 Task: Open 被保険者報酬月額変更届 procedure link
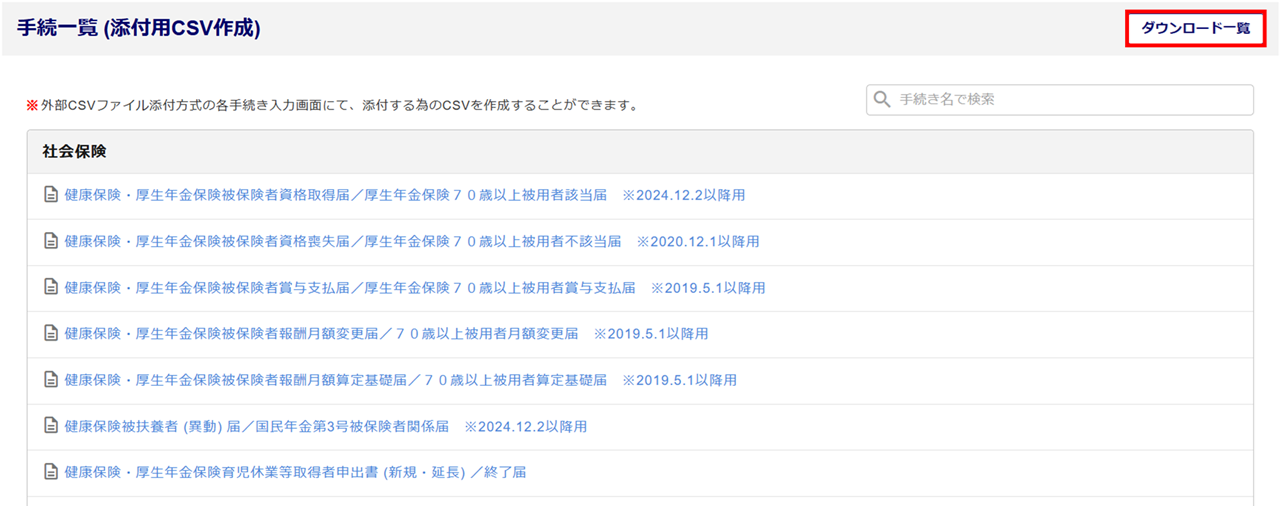point(386,333)
